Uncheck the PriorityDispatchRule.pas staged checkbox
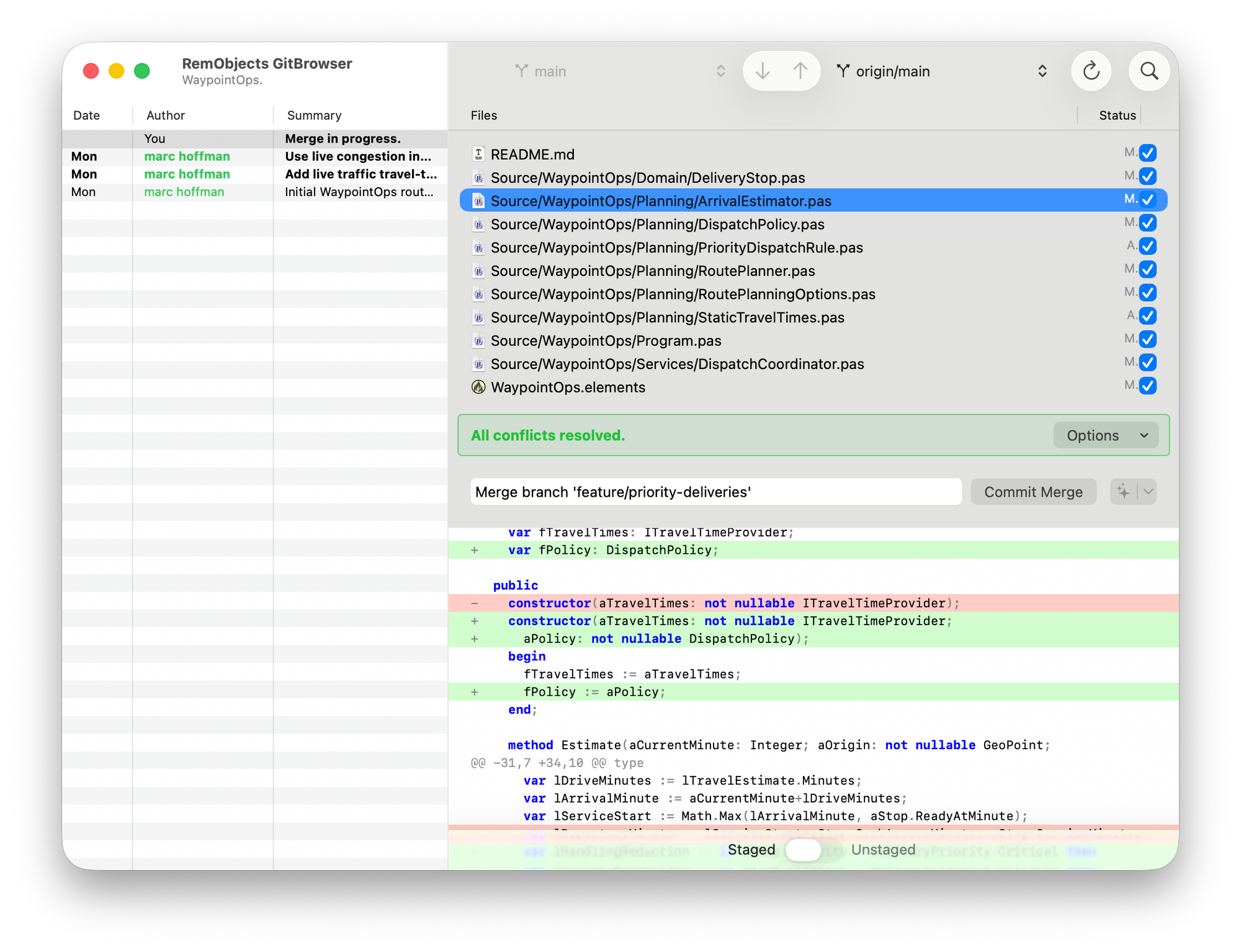 pos(1148,246)
